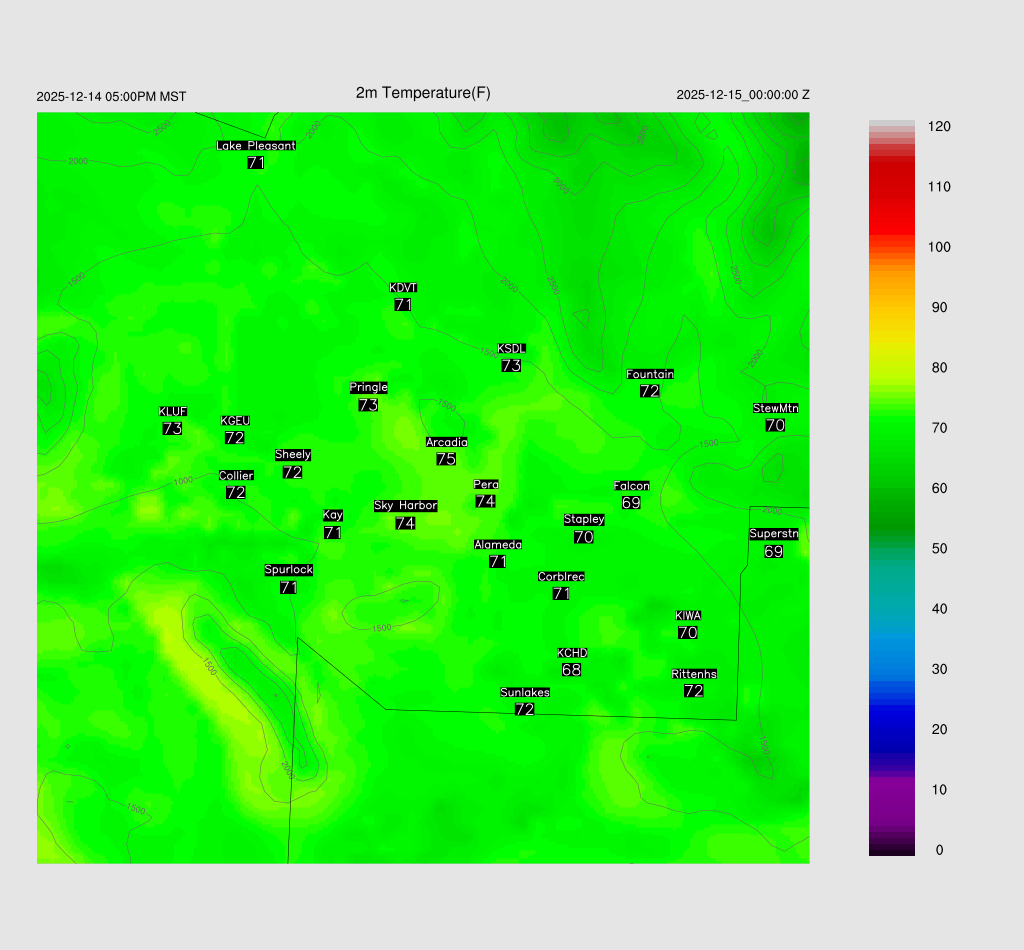Click the Falcon 69 degree reading
This screenshot has height=950, width=1024.
[x=631, y=503]
